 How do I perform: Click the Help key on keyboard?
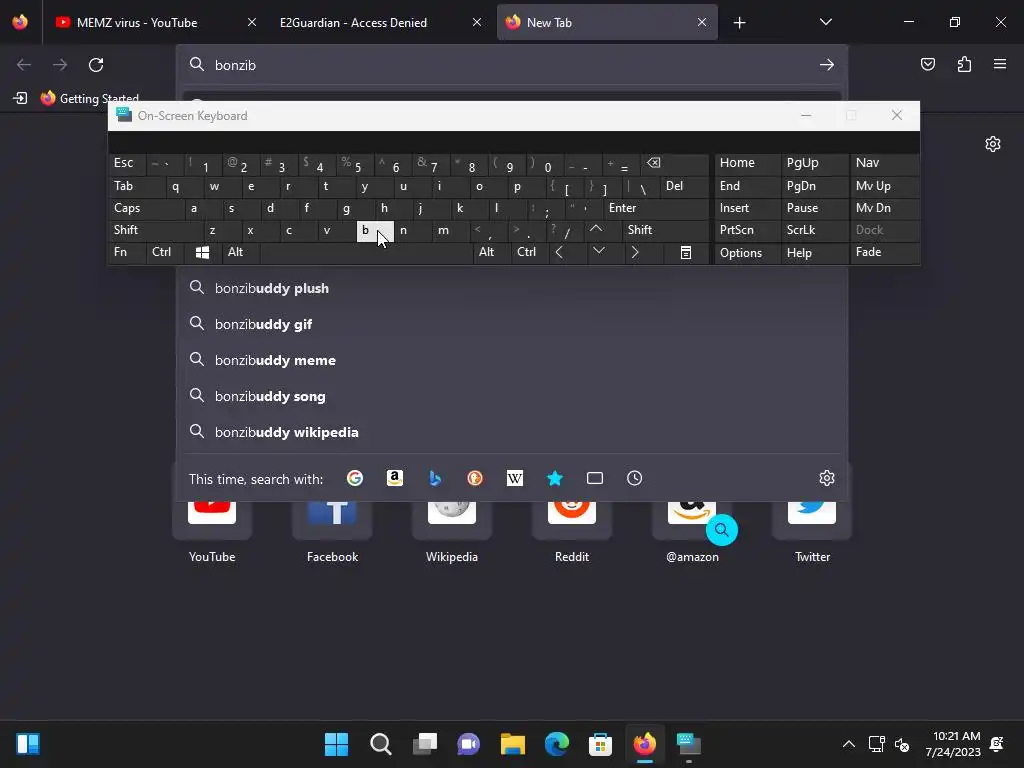click(x=814, y=252)
